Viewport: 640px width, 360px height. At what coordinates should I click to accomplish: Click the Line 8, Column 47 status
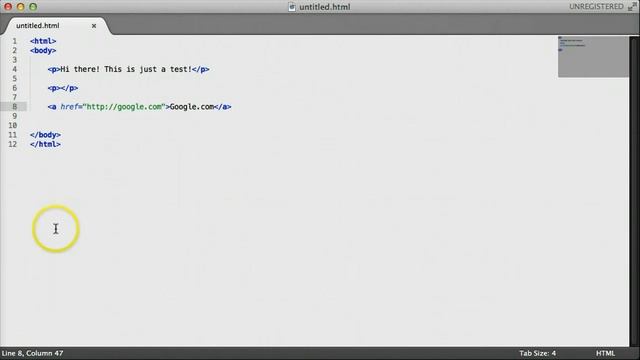(x=32, y=353)
